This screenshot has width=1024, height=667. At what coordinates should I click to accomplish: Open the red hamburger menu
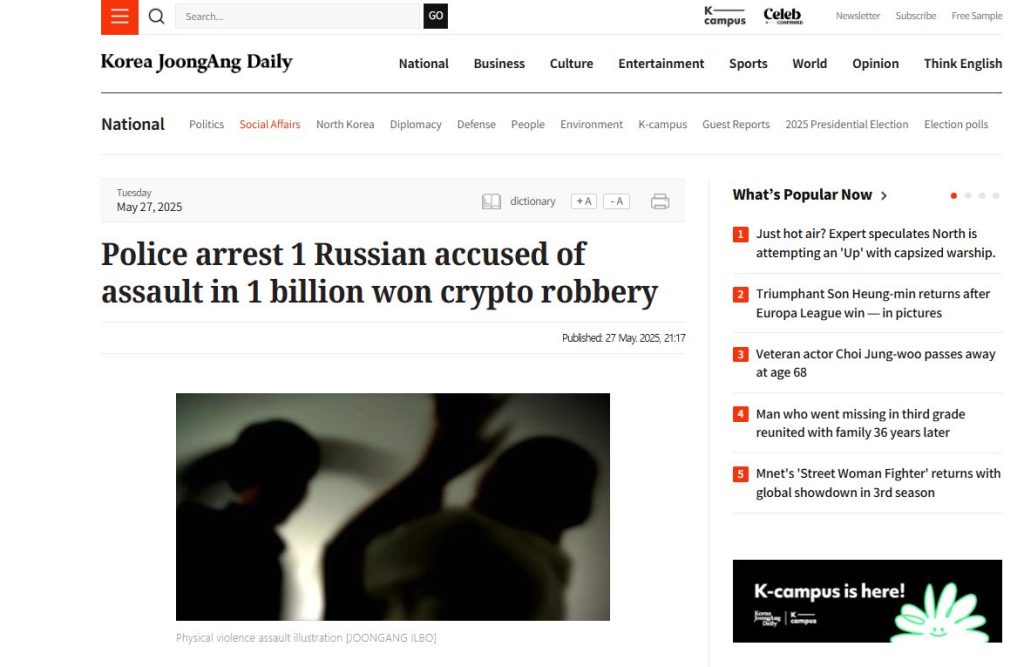120,17
